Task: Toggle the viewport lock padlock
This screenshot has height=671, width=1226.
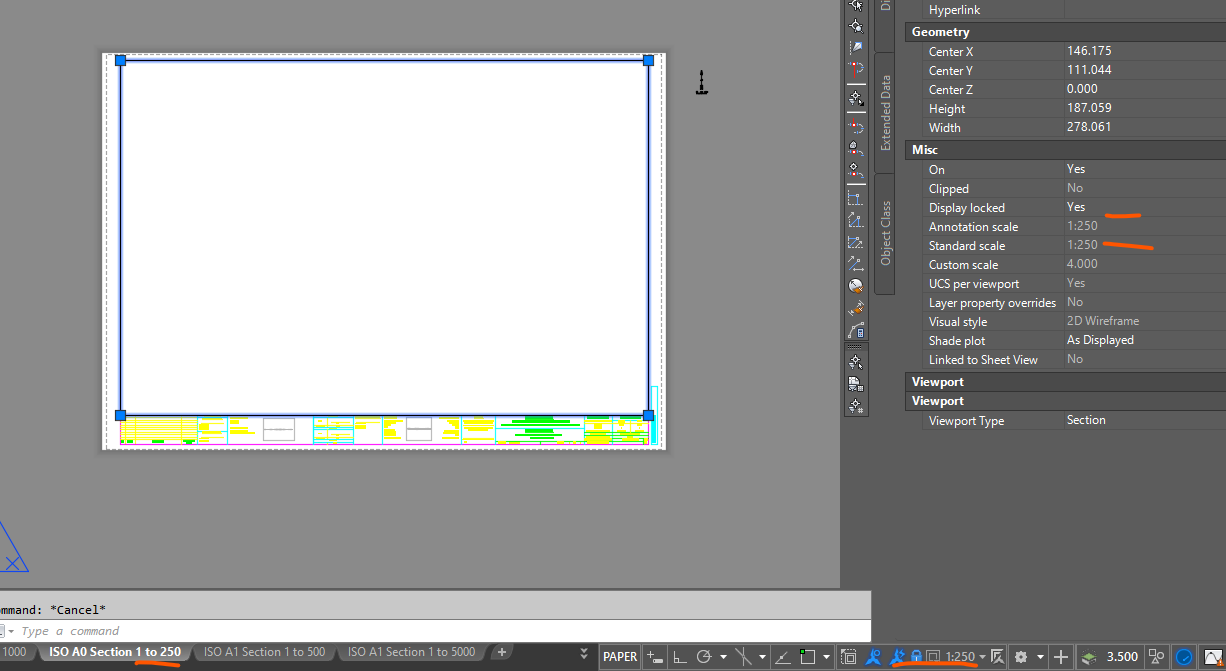Action: [x=916, y=657]
